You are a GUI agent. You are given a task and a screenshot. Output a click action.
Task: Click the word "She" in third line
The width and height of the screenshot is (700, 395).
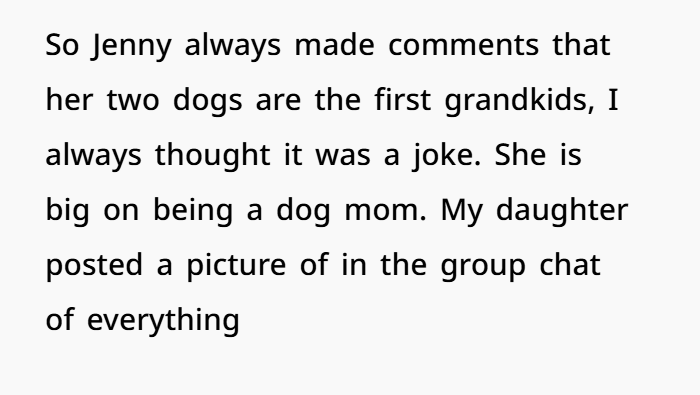pyautogui.click(x=520, y=154)
